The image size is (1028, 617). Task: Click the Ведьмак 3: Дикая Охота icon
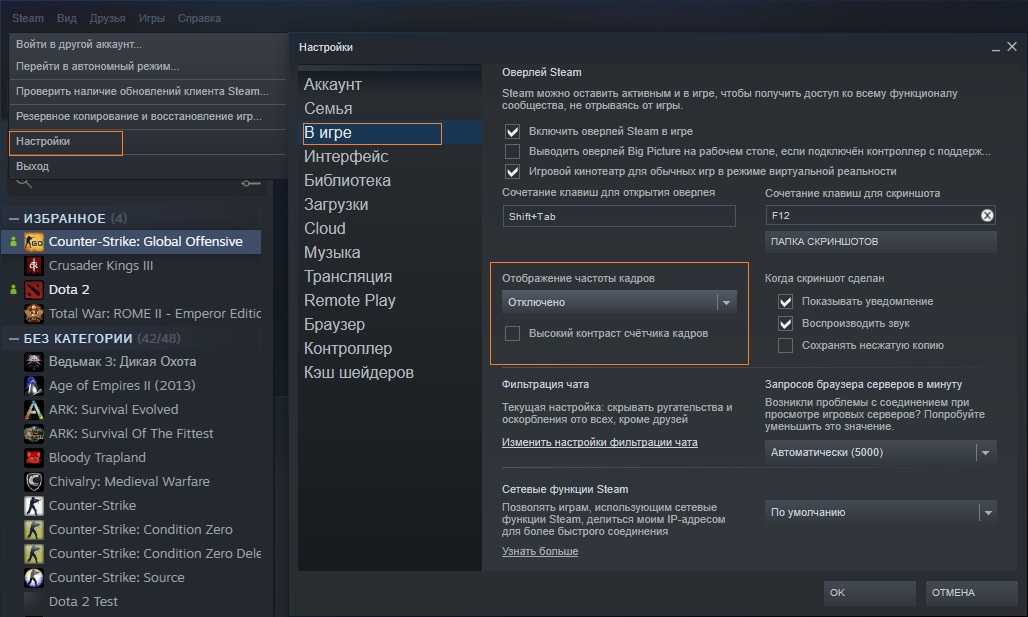coord(34,361)
